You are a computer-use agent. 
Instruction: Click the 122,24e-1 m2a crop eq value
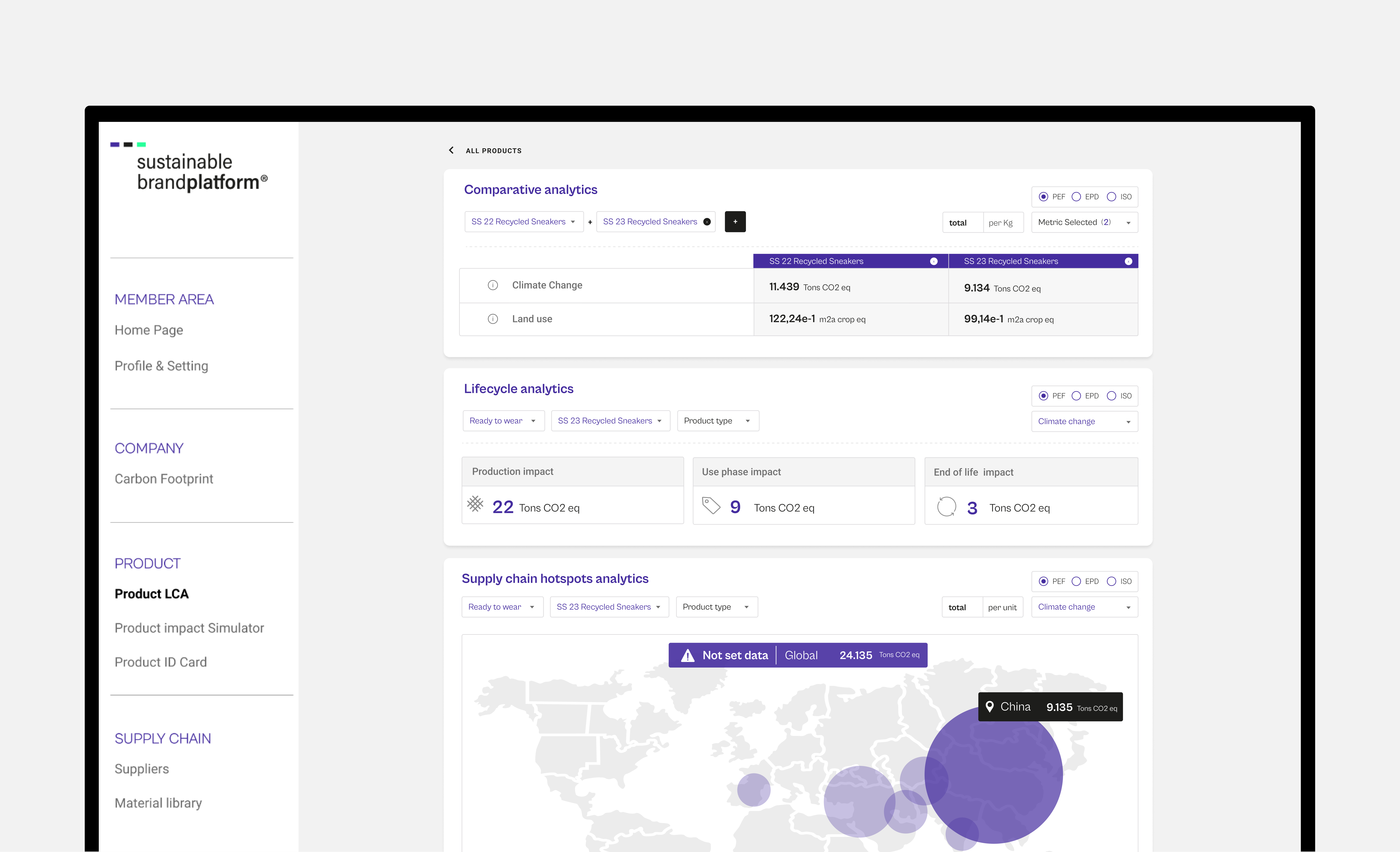coord(817,319)
